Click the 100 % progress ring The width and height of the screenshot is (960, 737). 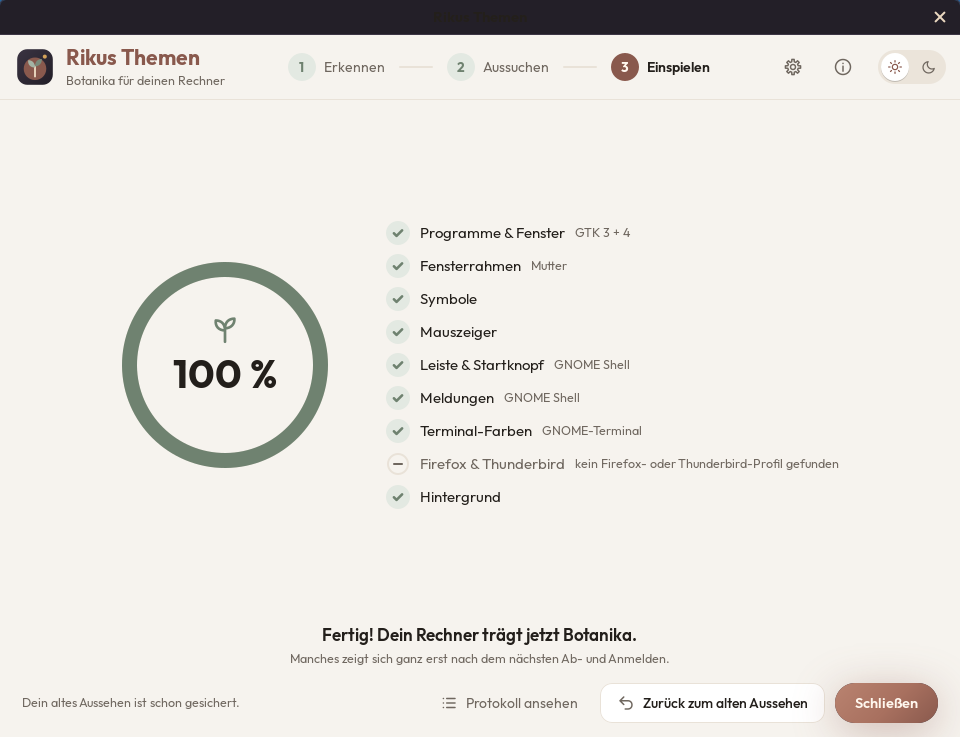(x=225, y=365)
